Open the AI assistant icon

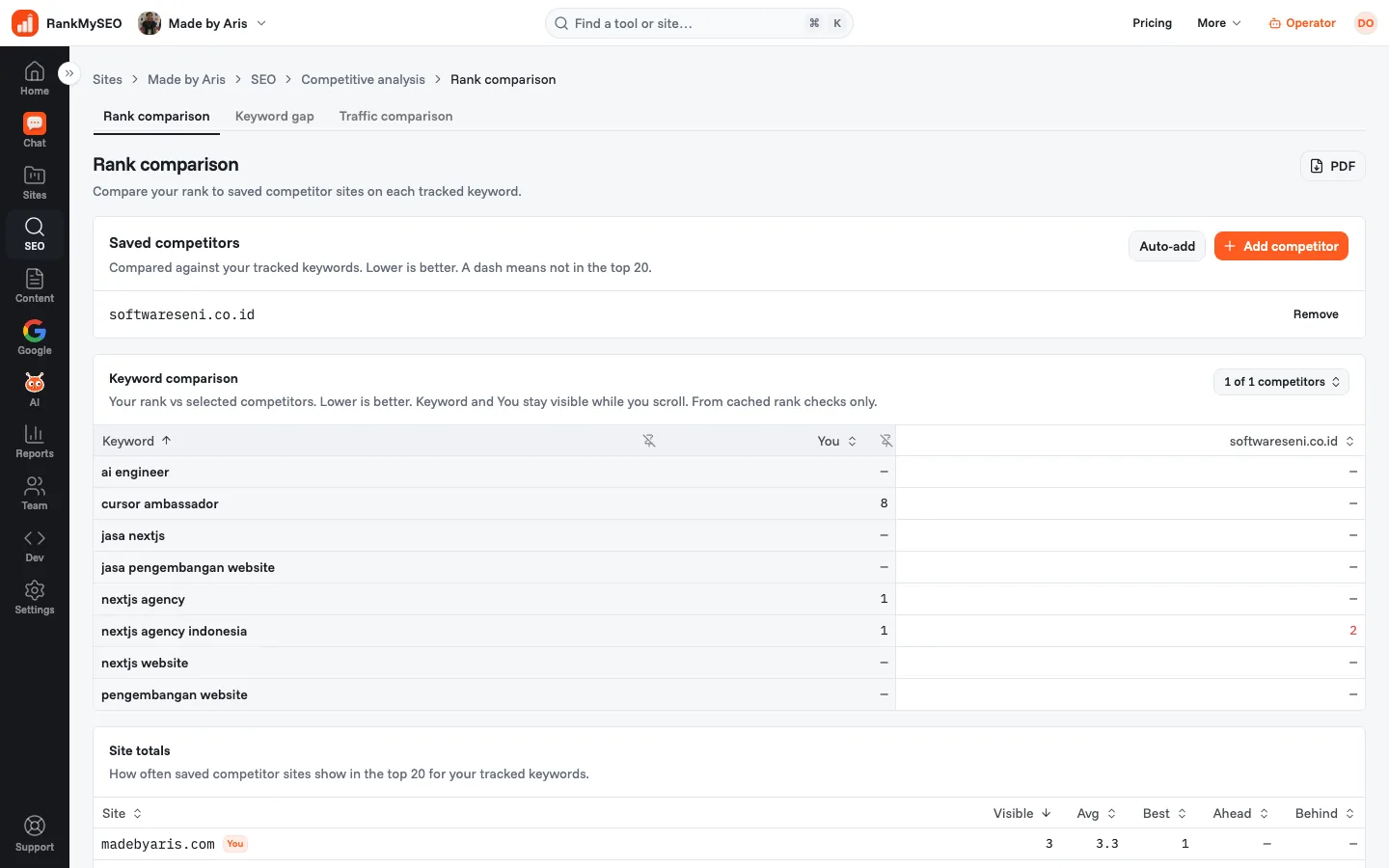click(x=35, y=391)
